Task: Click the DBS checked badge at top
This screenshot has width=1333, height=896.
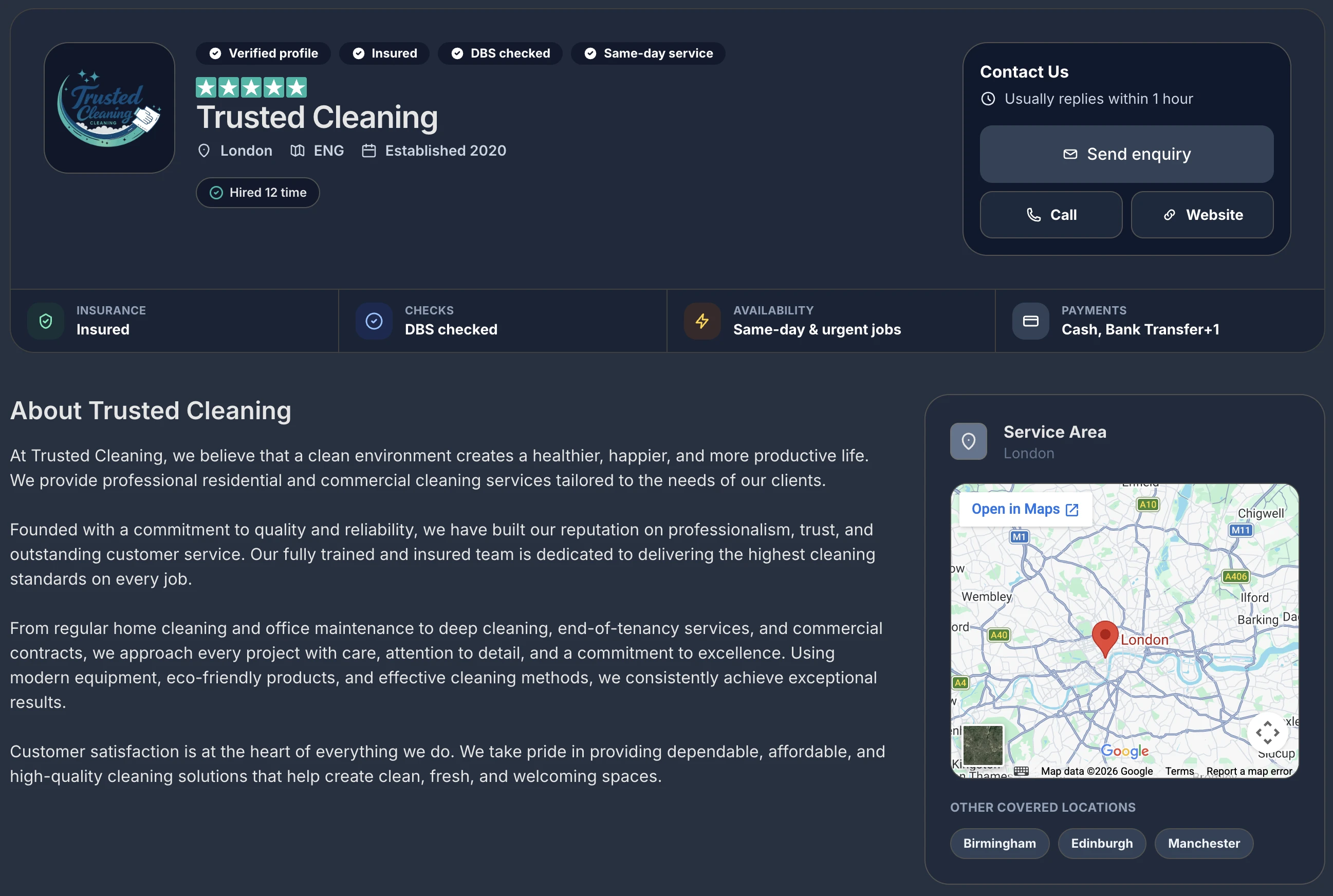Action: pos(500,53)
